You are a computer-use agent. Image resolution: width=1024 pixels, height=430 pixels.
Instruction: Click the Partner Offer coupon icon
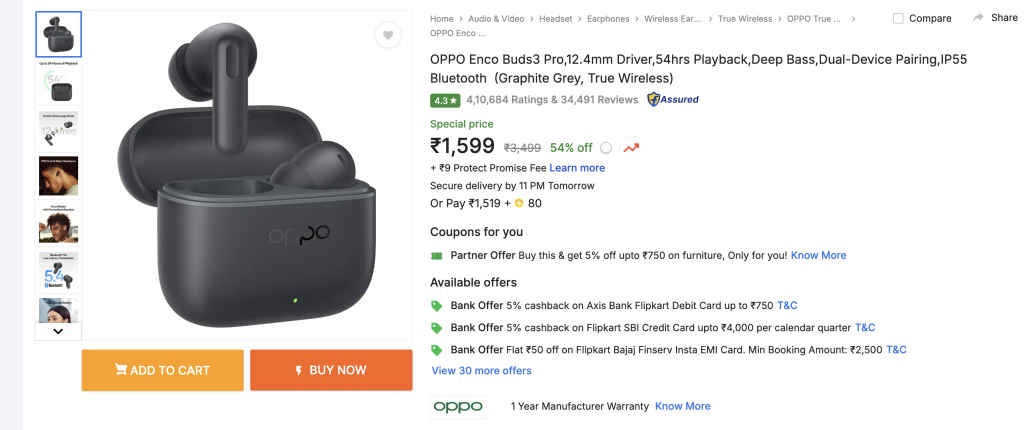[436, 256]
